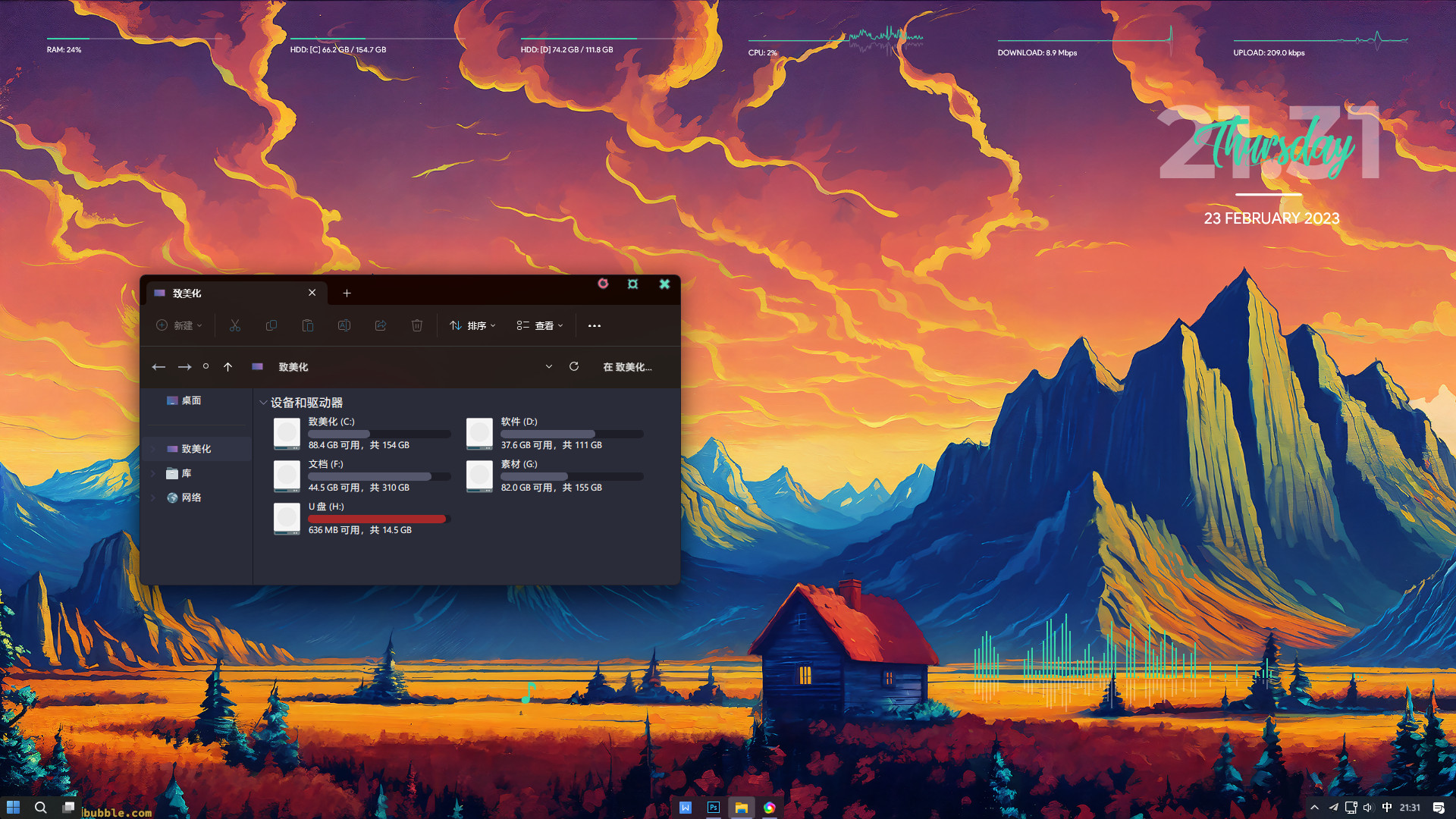Open the 排序 (Sort) dropdown menu

point(473,325)
